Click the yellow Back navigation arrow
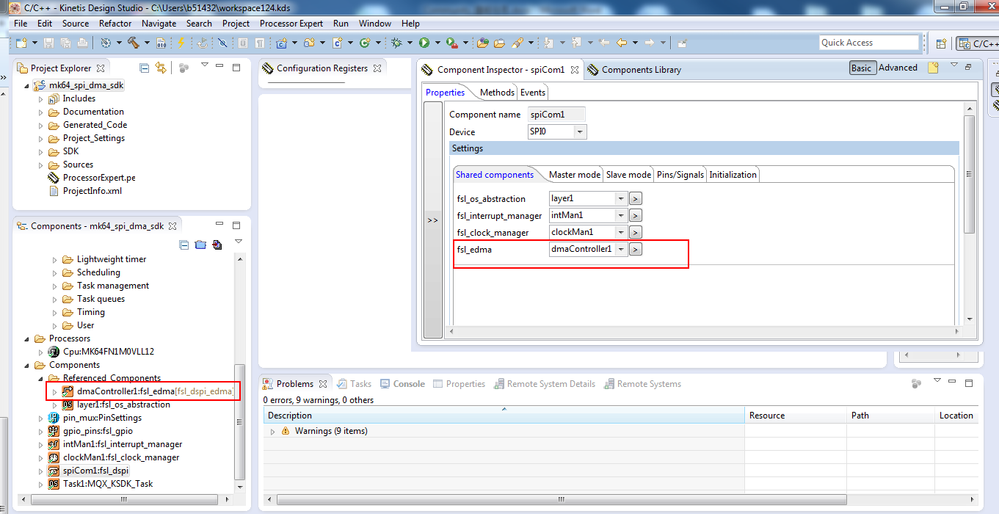 [621, 43]
